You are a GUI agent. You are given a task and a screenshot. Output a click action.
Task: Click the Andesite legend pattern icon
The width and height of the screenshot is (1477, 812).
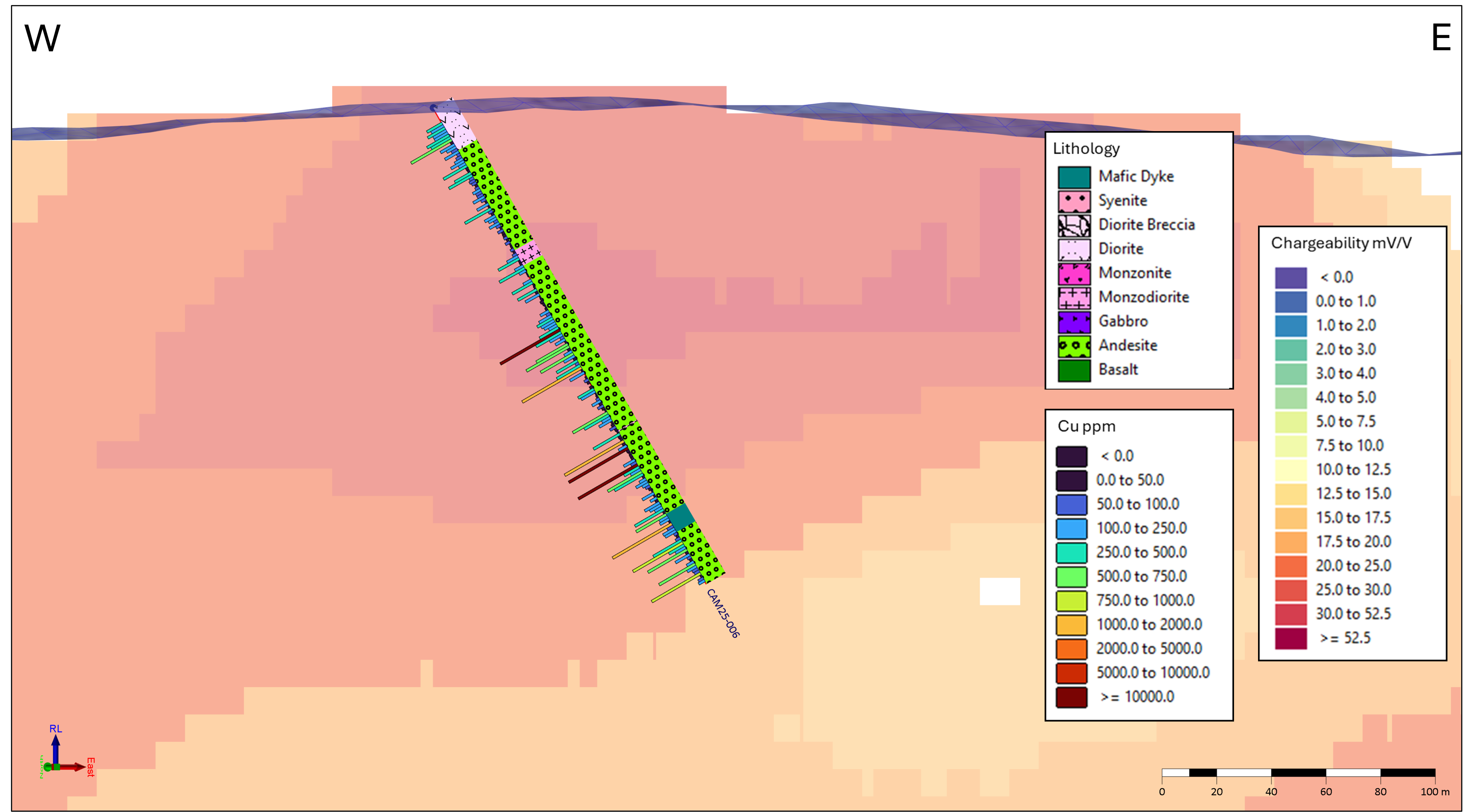pyautogui.click(x=1074, y=346)
